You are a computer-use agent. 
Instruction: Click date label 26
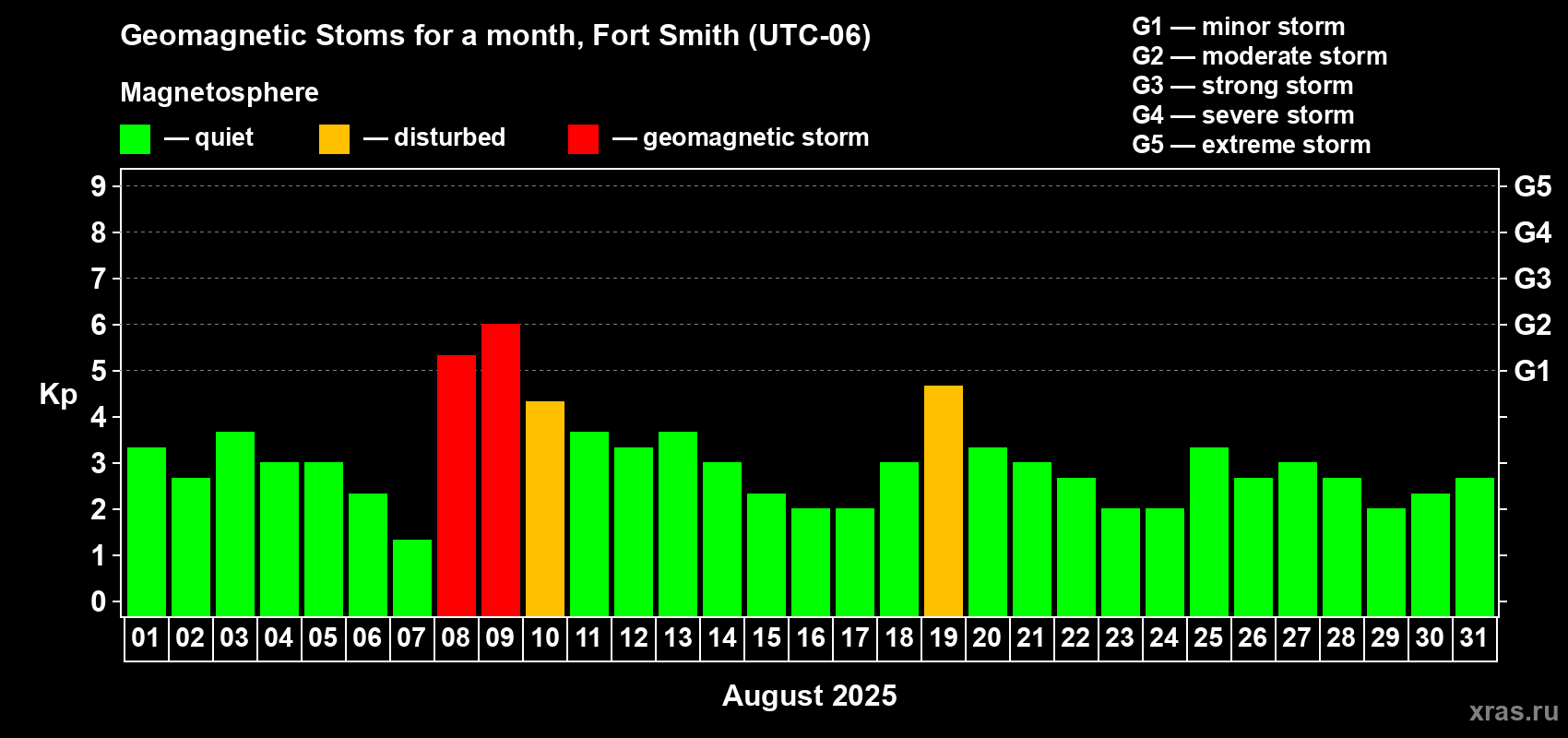pyautogui.click(x=1253, y=637)
